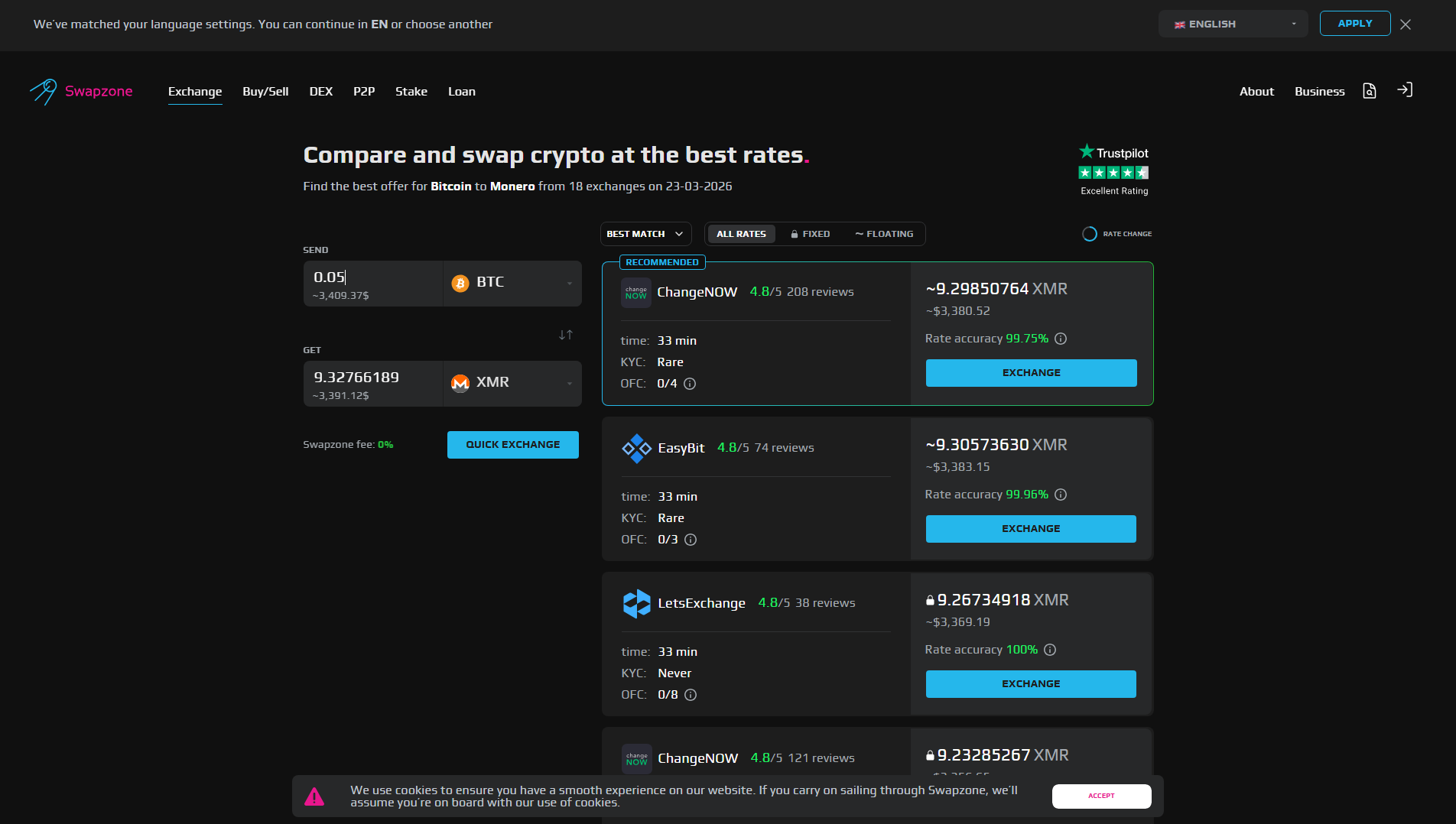The image size is (1456, 824).
Task: Open the Best Match sort dropdown
Action: 645,234
